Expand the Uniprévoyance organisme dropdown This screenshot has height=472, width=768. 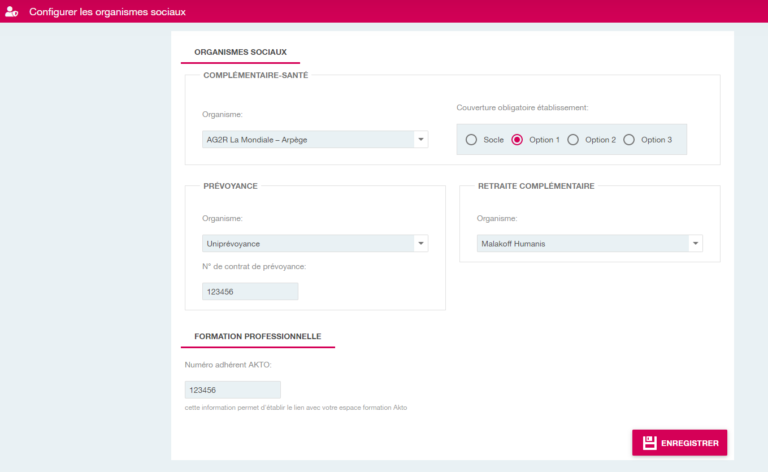click(x=314, y=243)
